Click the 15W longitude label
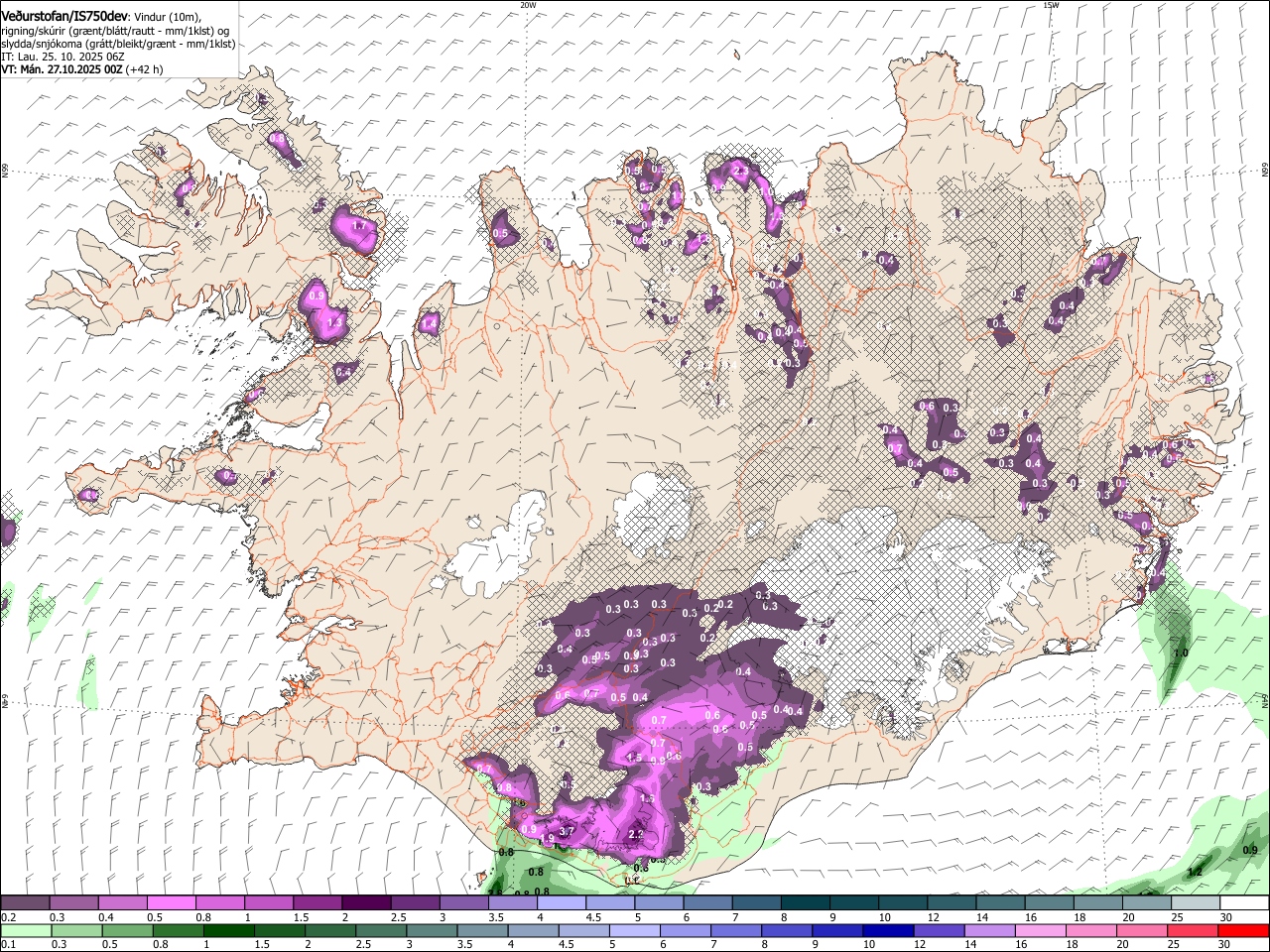Viewport: 1270px width, 952px height. click(x=1051, y=5)
